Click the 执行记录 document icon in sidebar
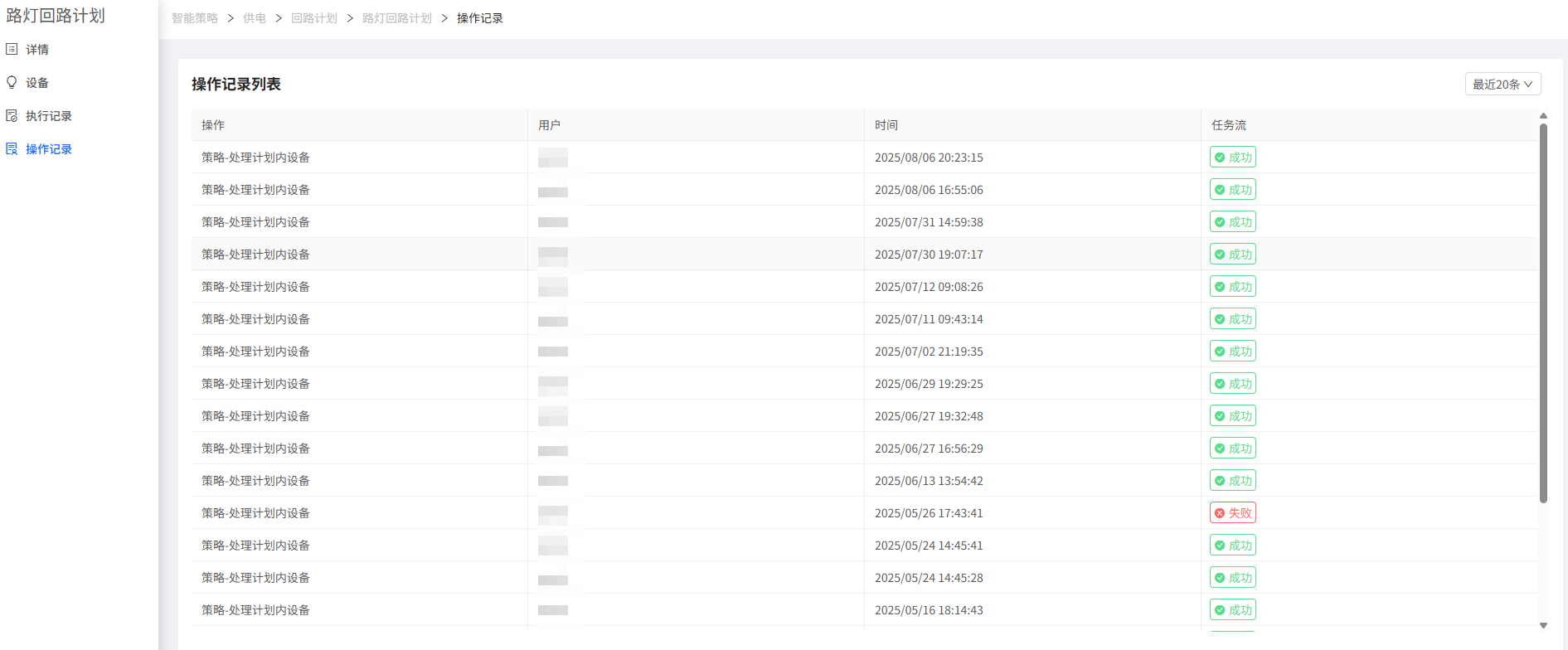Image resolution: width=1568 pixels, height=650 pixels. click(12, 115)
